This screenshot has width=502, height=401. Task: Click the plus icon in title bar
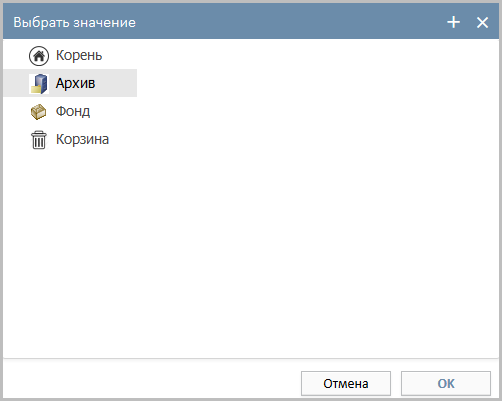coord(454,22)
